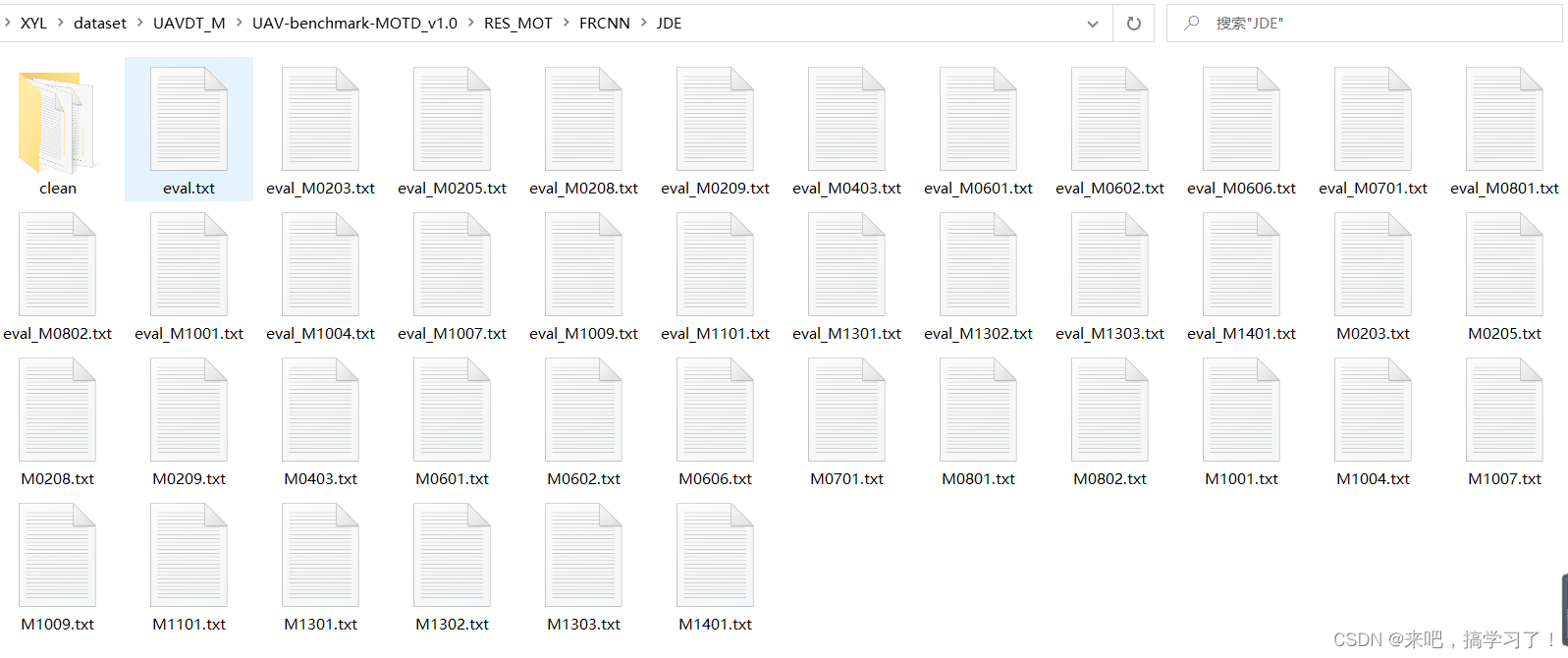Select eval_M0208.txt file icon

coord(583,119)
